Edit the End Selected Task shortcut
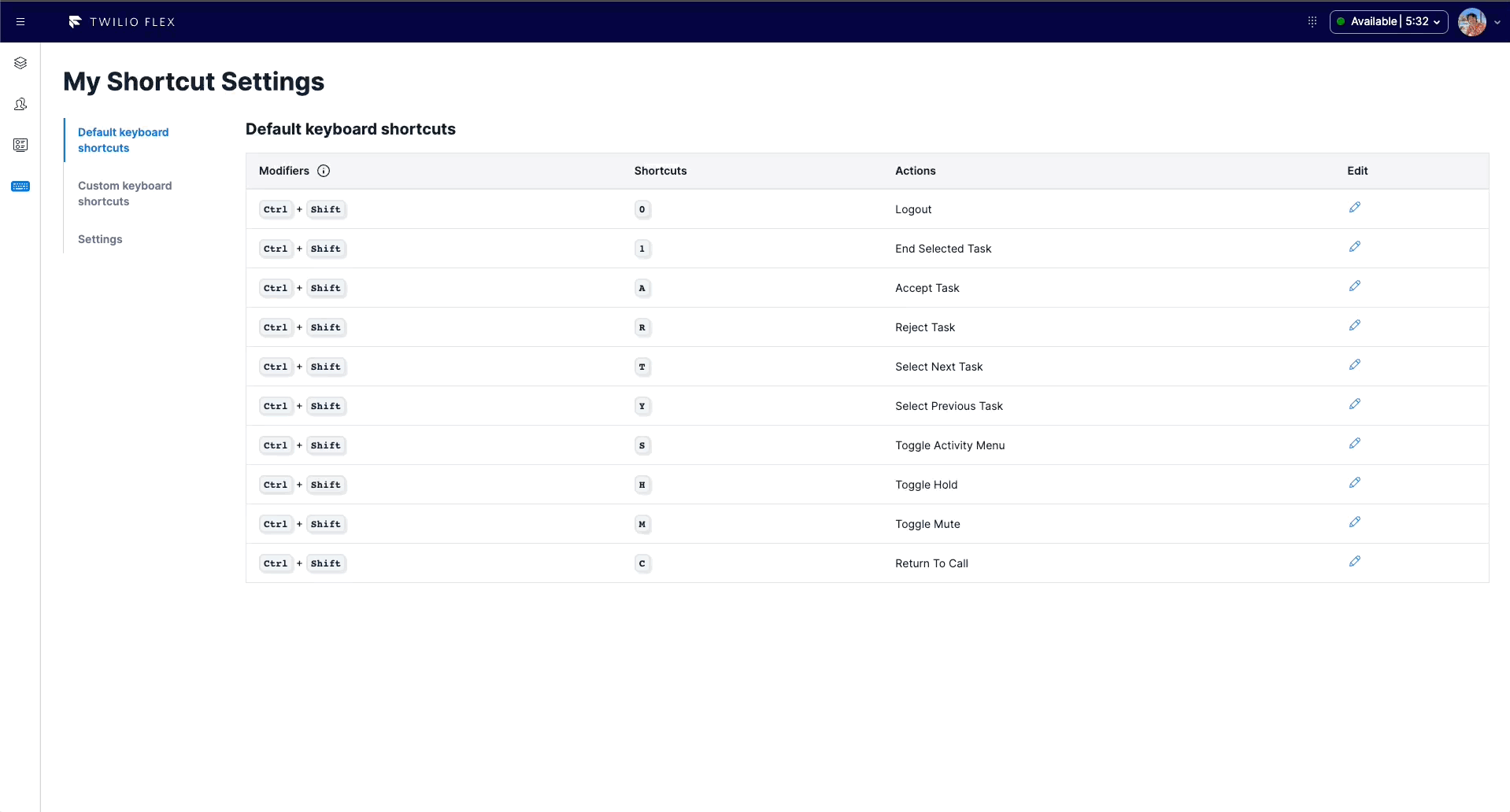This screenshot has width=1510, height=812. [1354, 247]
